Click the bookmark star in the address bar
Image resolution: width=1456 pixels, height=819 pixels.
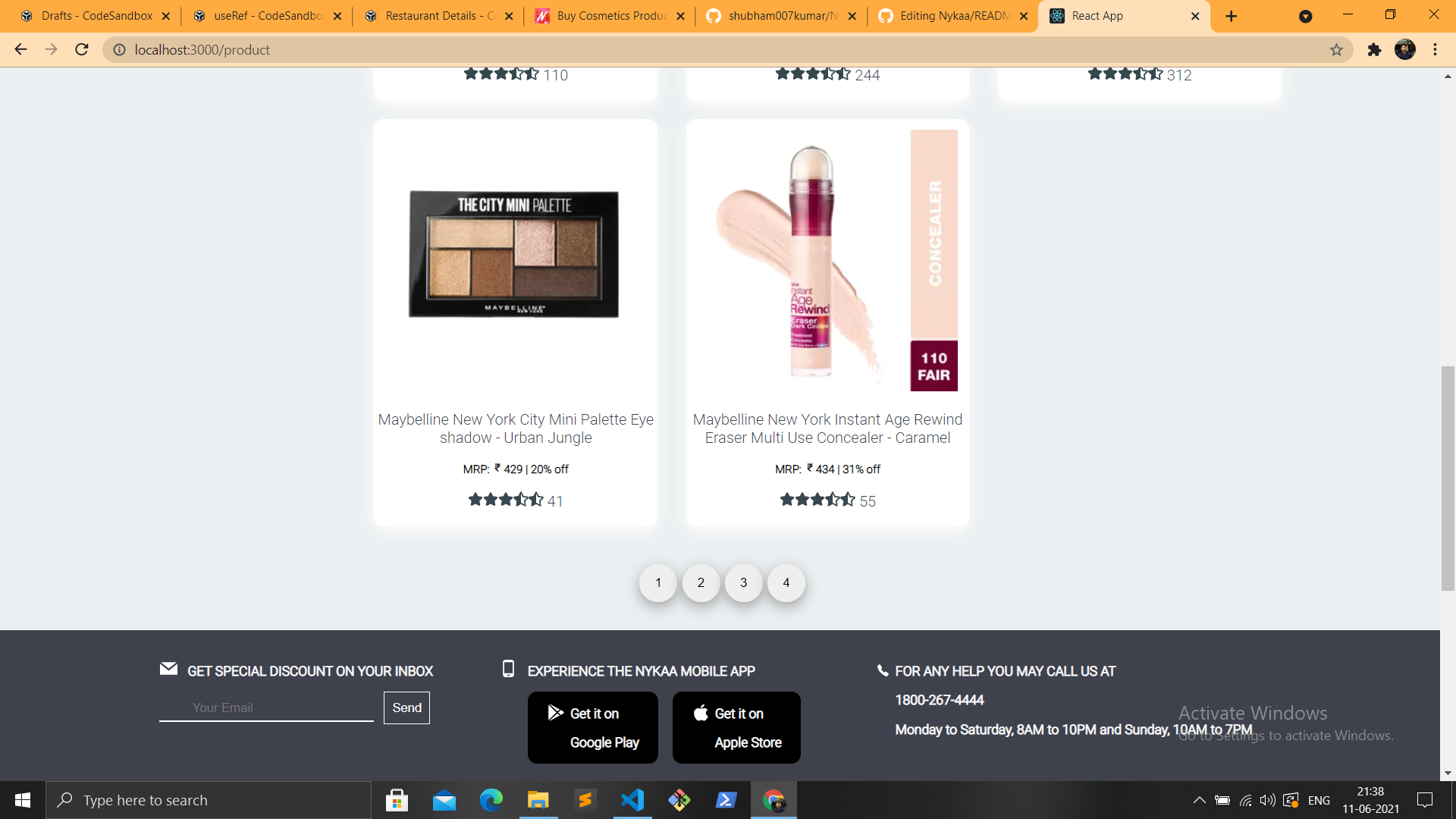[1335, 50]
